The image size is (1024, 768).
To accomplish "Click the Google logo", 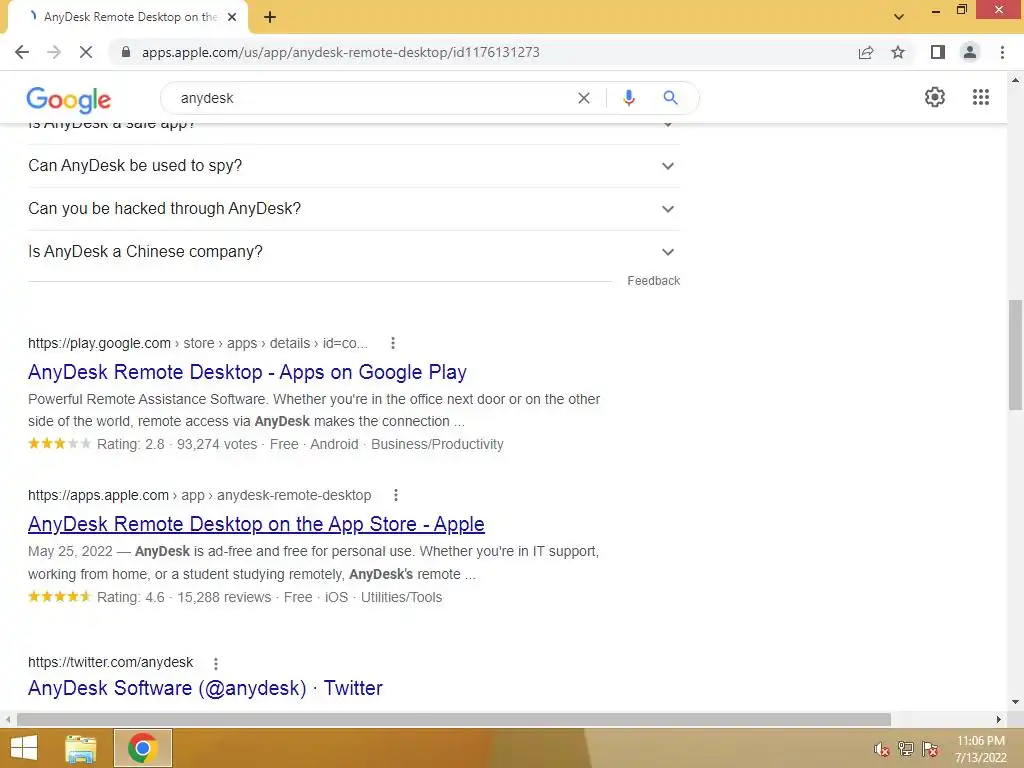I will [x=69, y=99].
